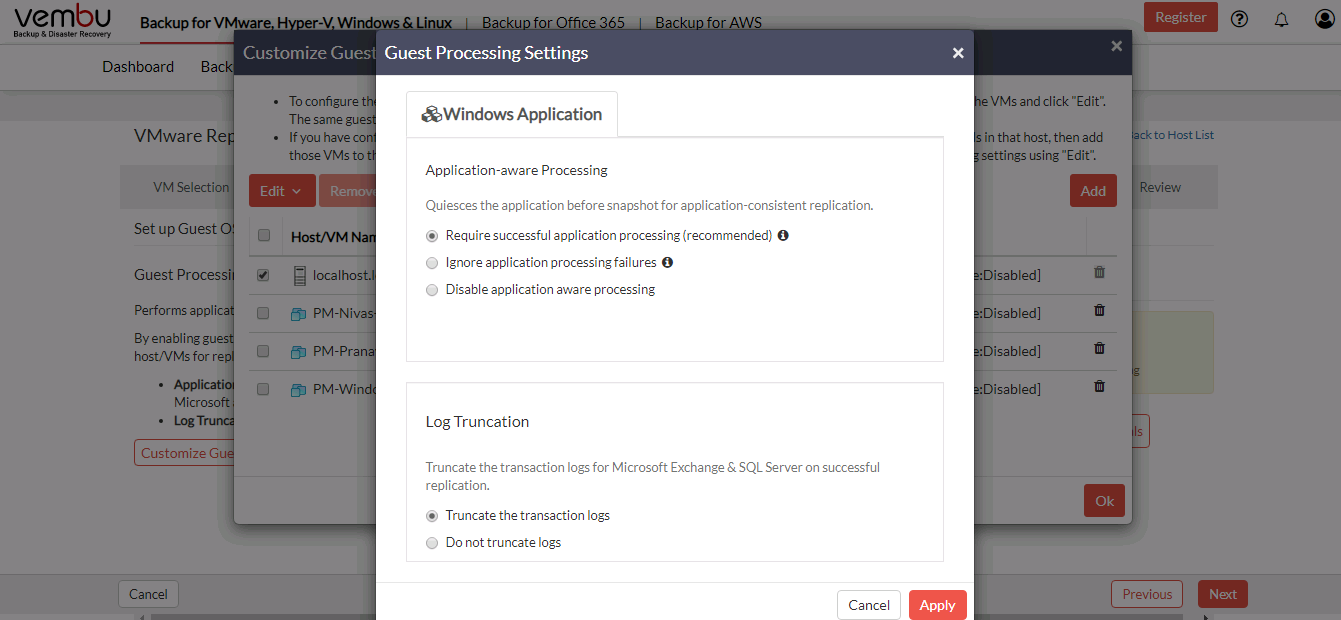
Task: Open the Edit dropdown in Customize Guest dialog
Action: coord(282,191)
